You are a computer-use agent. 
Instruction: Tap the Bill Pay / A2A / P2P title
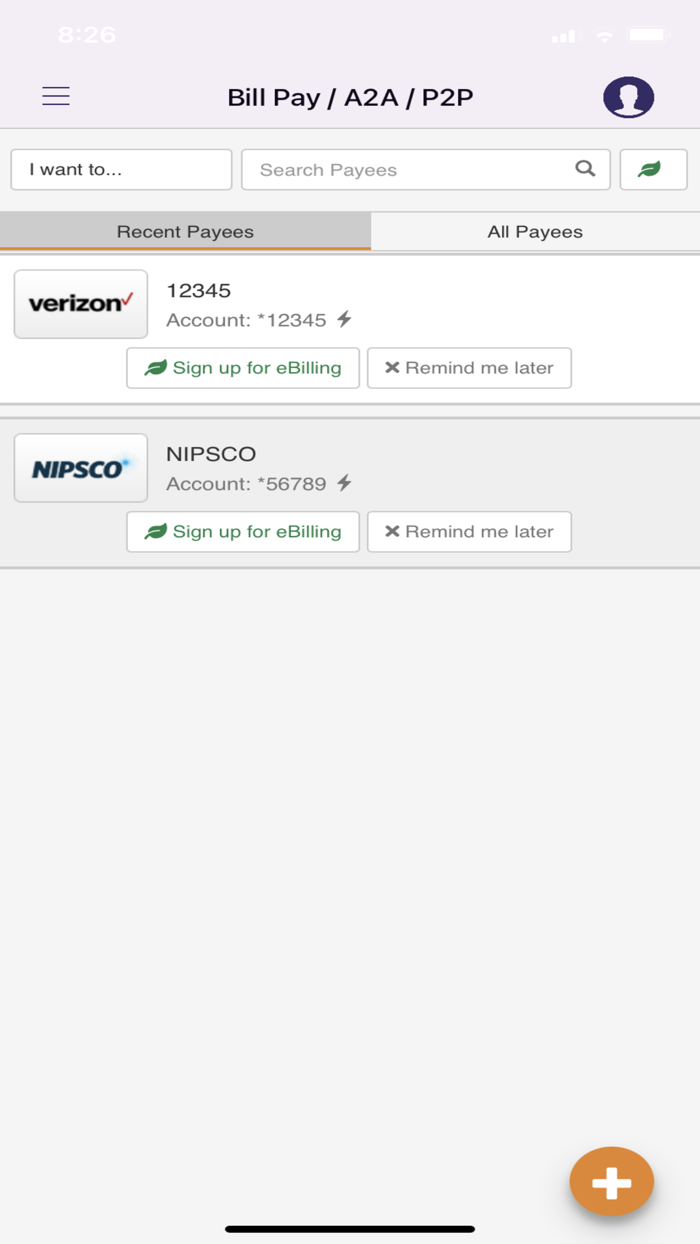pos(350,97)
